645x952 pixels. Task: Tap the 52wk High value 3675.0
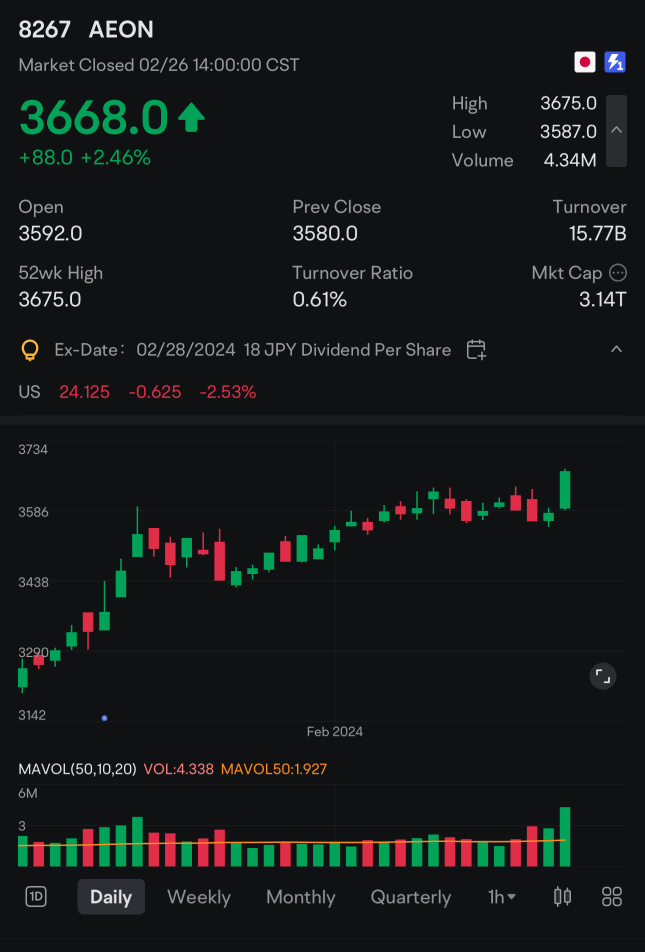pos(50,299)
